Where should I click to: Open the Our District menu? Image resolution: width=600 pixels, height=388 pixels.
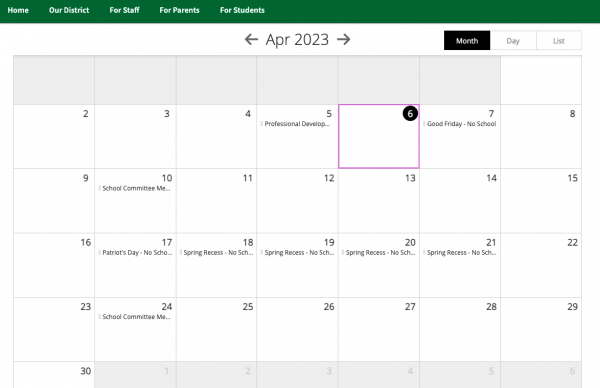tap(69, 10)
